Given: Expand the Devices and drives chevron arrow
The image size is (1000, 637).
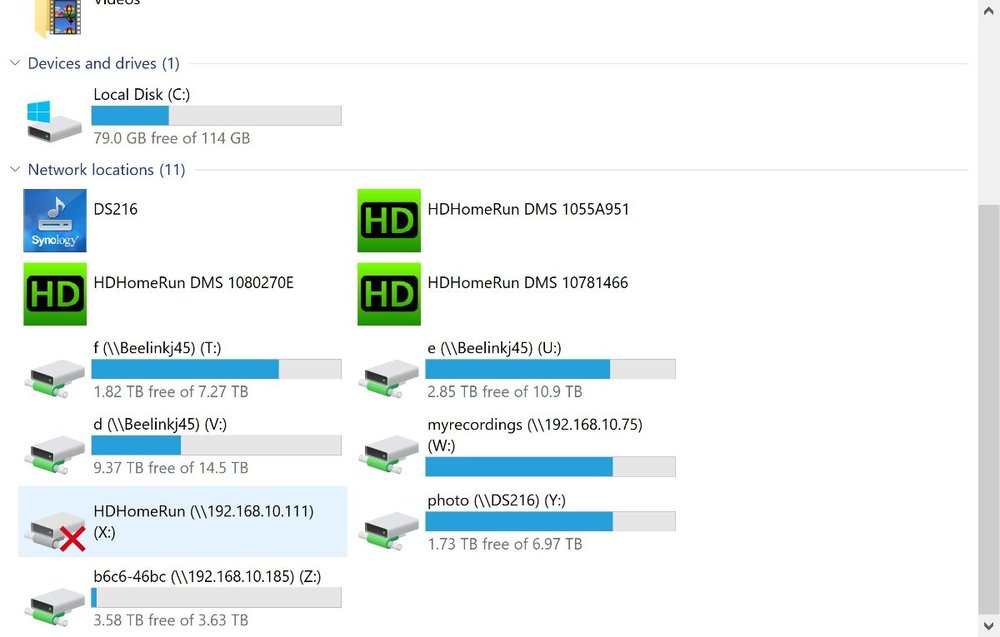Looking at the screenshot, I should pos(14,63).
